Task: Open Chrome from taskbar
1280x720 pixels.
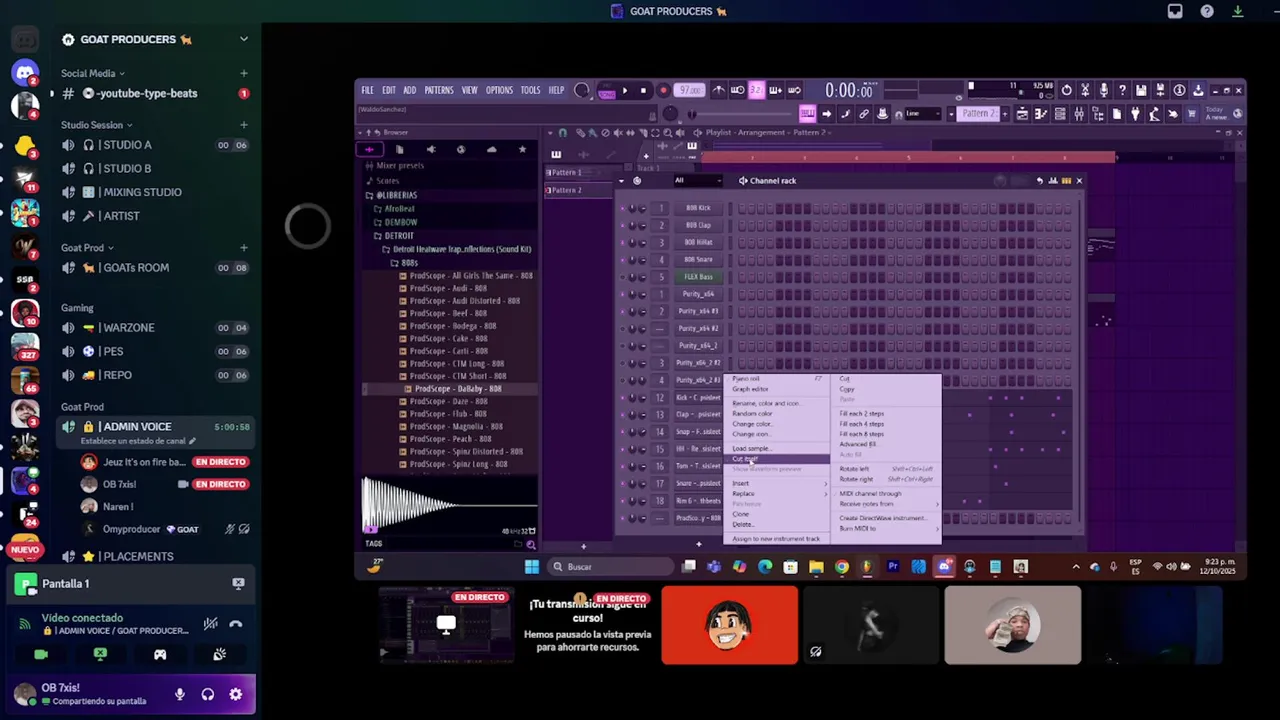Action: [x=842, y=567]
